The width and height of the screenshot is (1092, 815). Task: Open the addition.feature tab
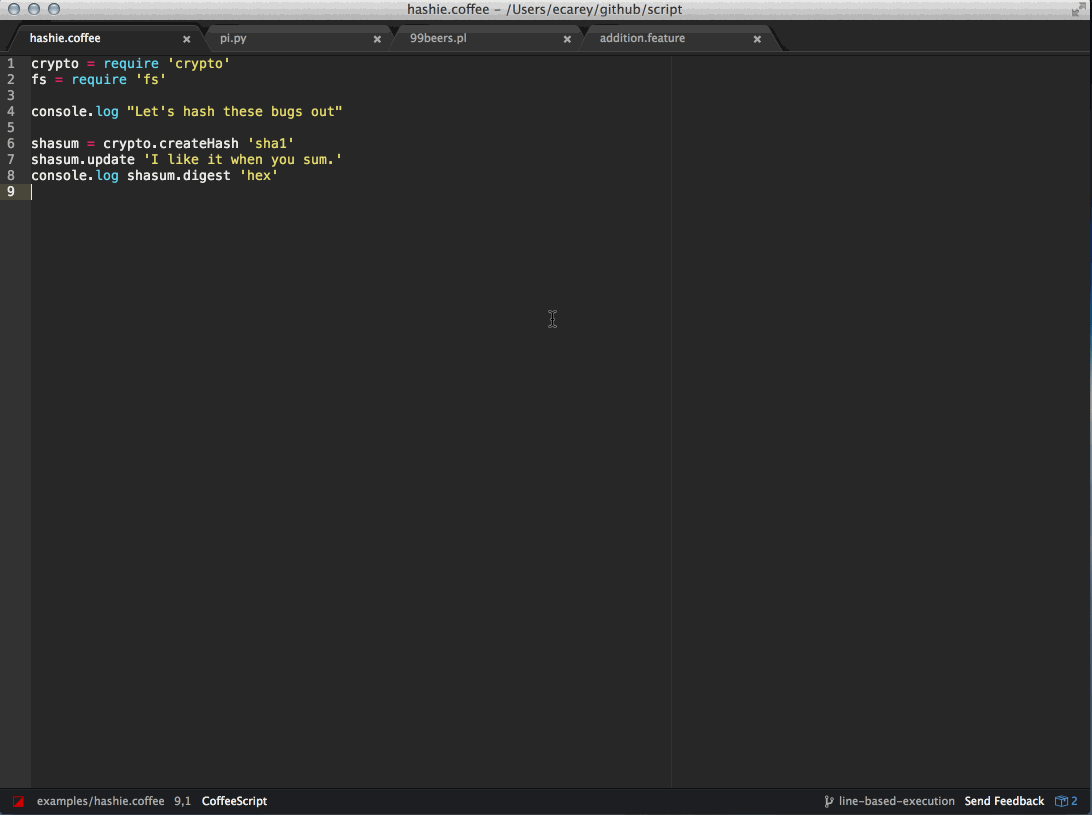click(x=643, y=38)
